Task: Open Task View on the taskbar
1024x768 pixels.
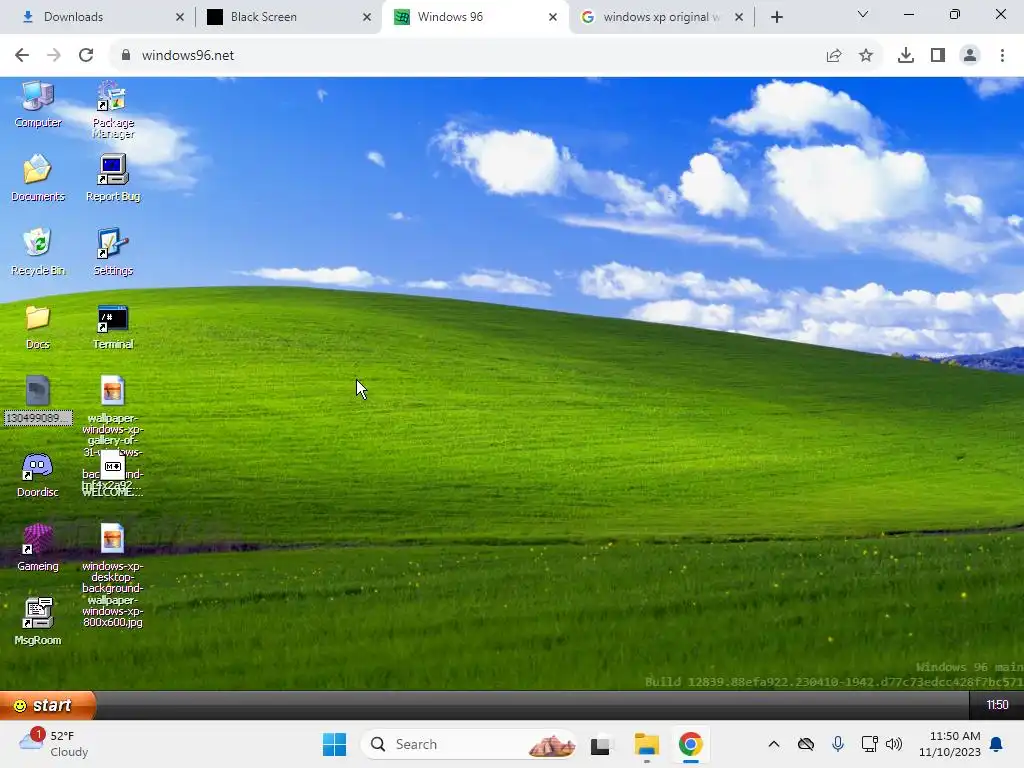Action: tap(601, 744)
